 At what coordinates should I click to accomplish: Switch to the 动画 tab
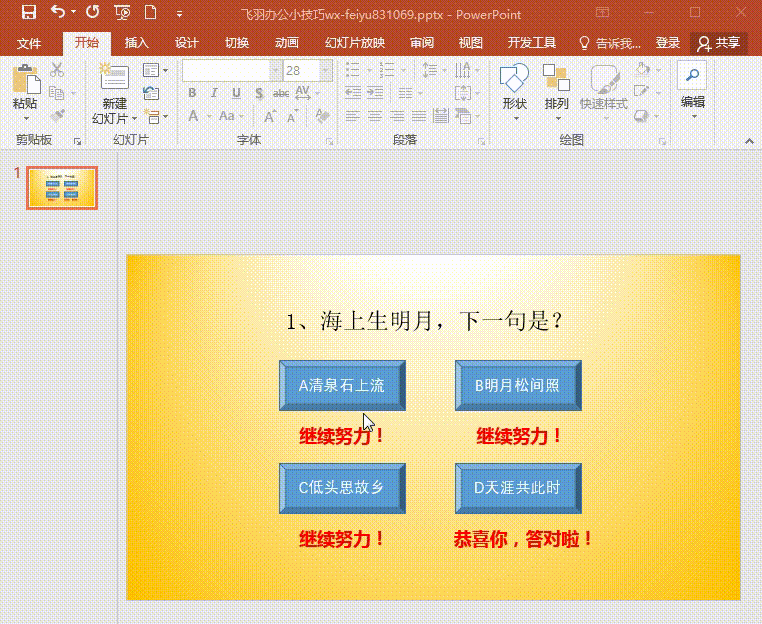click(287, 43)
